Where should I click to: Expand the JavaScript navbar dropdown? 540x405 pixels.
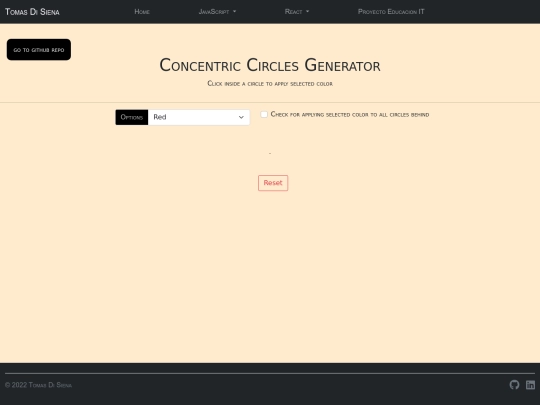(217, 12)
